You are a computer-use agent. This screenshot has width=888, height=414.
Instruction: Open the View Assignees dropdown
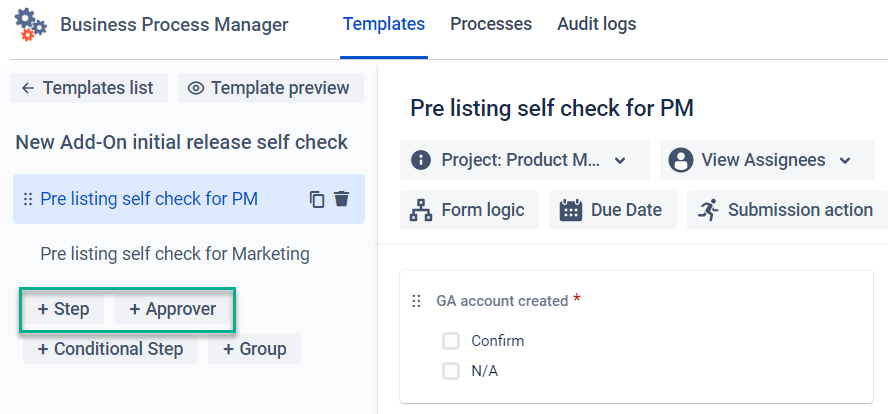766,160
